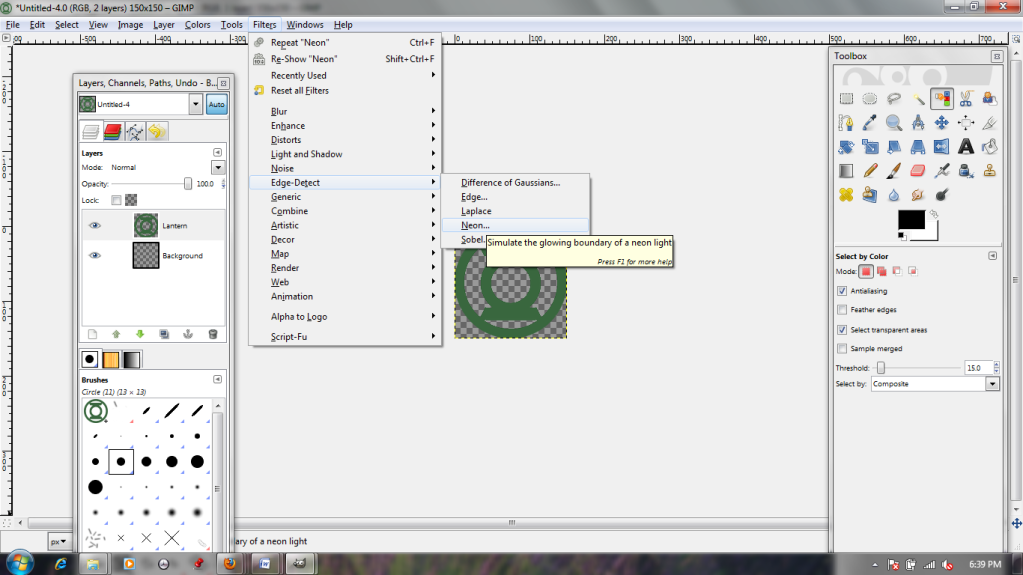
Task: Select the Ink tool
Action: tap(966, 171)
